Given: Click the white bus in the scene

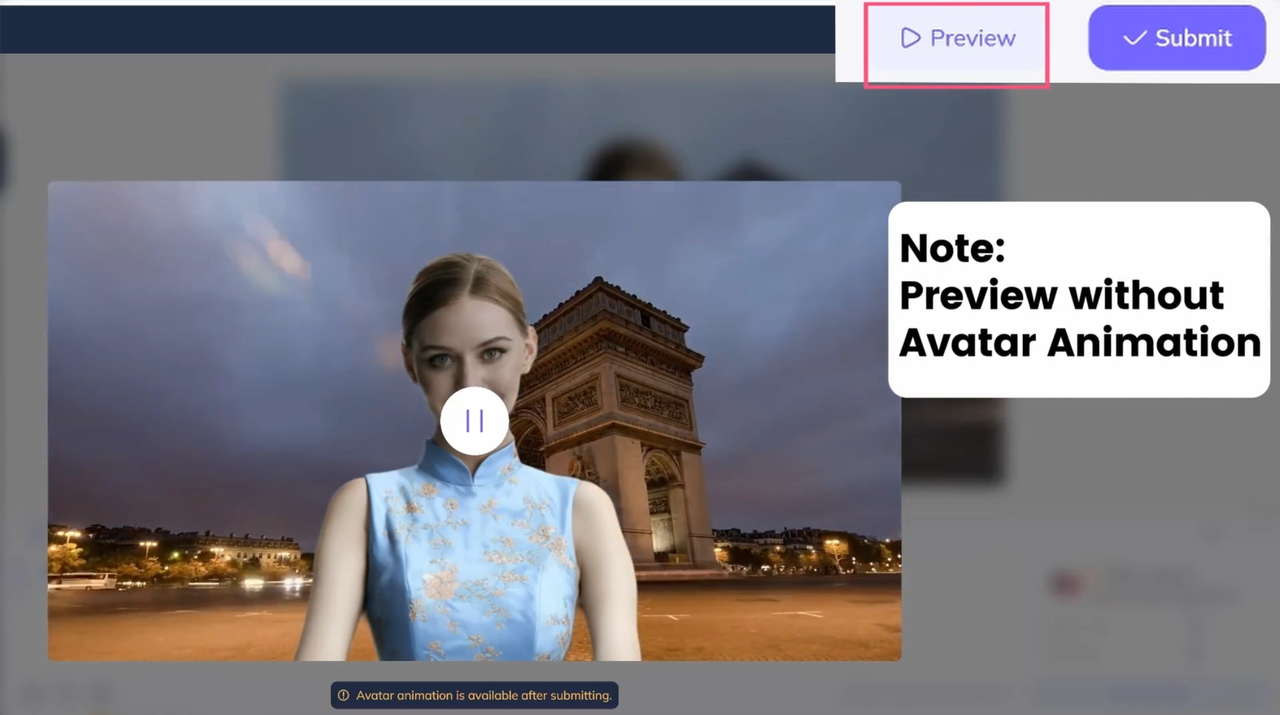Looking at the screenshot, I should tap(82, 581).
